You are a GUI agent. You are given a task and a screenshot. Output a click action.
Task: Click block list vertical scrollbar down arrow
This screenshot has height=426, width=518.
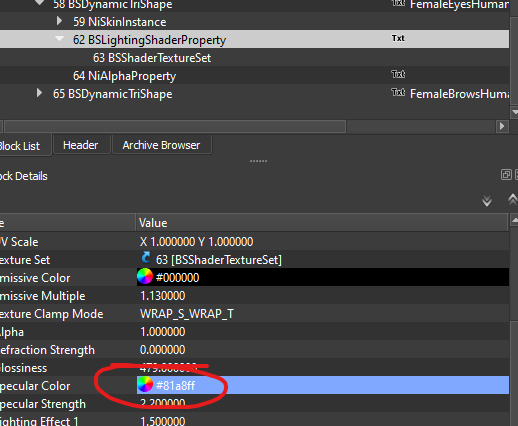click(x=514, y=112)
